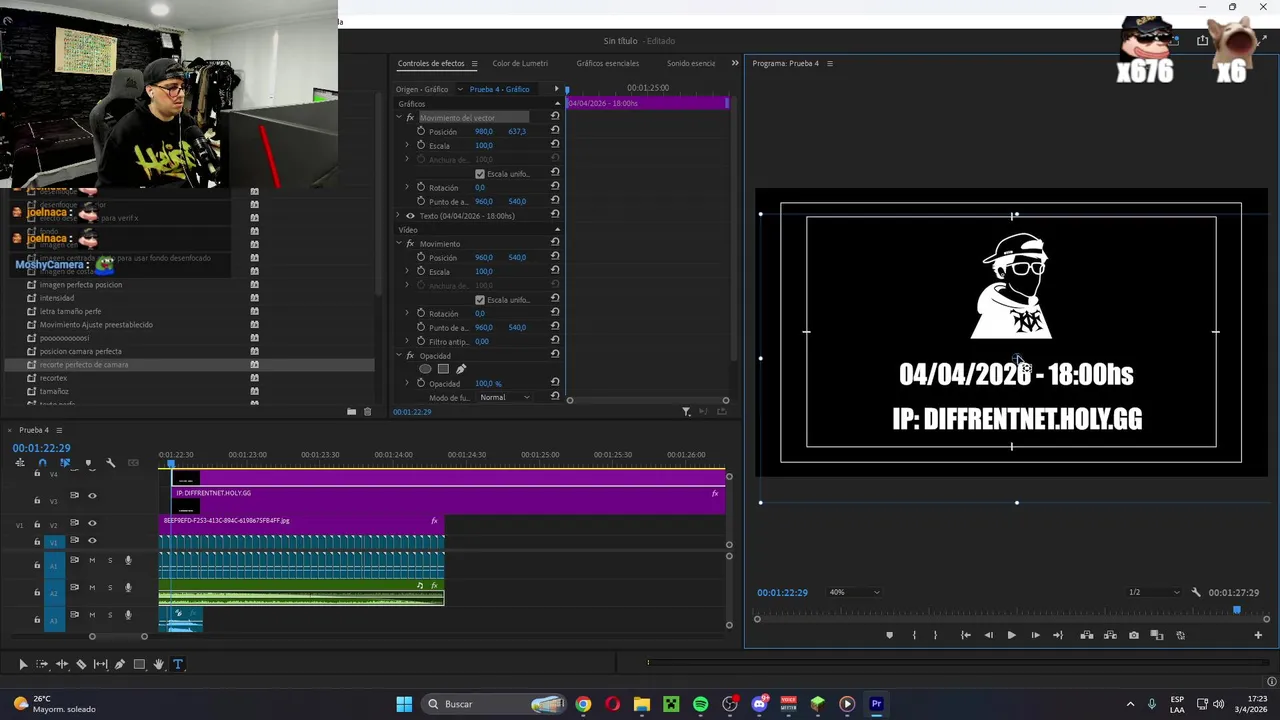Viewport: 1280px width, 720px height.
Task: Click Go to Out point button
Action: click(1058, 635)
